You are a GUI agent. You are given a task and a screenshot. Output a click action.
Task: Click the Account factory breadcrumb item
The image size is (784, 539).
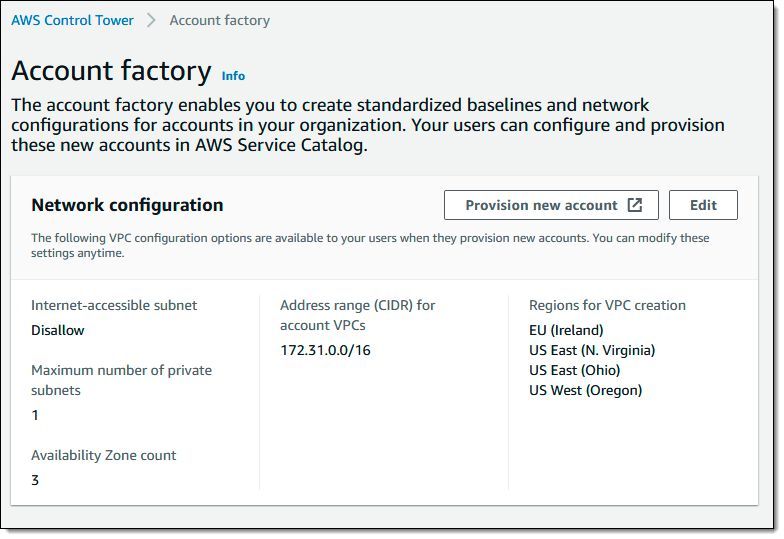click(x=219, y=20)
